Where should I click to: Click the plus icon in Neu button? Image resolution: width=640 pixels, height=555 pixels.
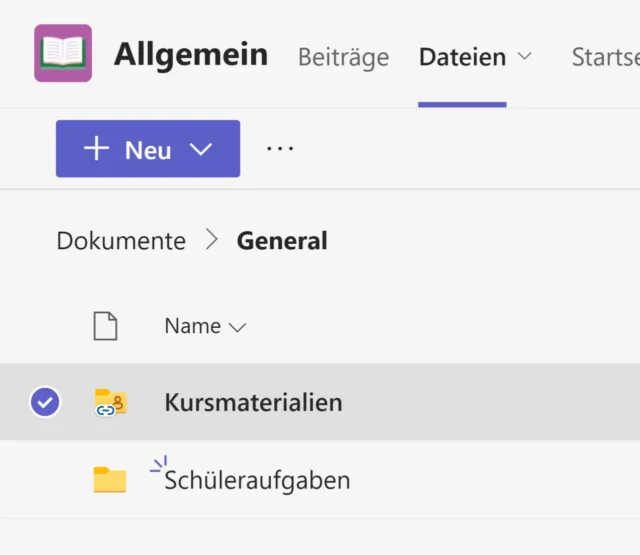[96, 149]
